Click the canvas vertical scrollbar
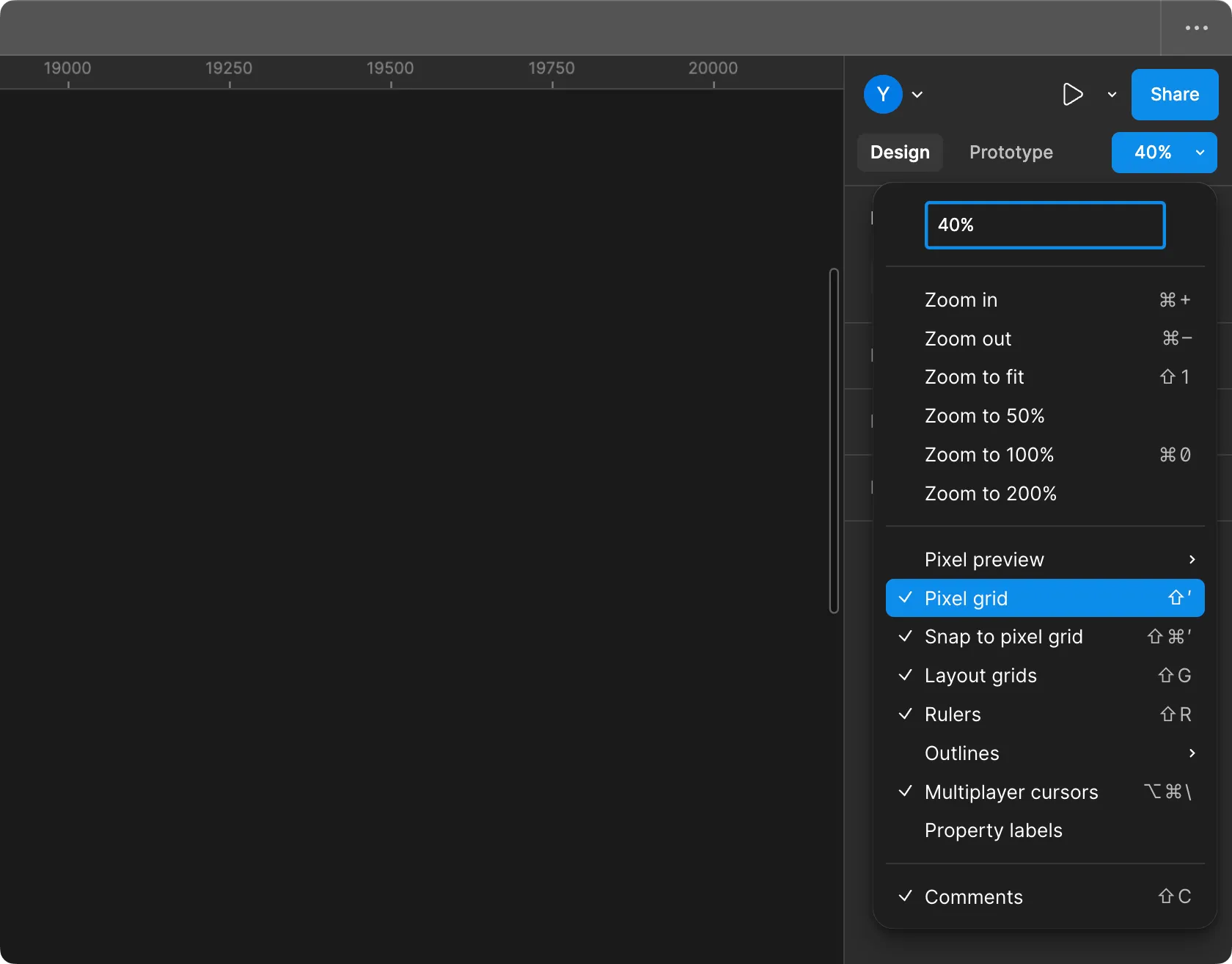 click(834, 440)
